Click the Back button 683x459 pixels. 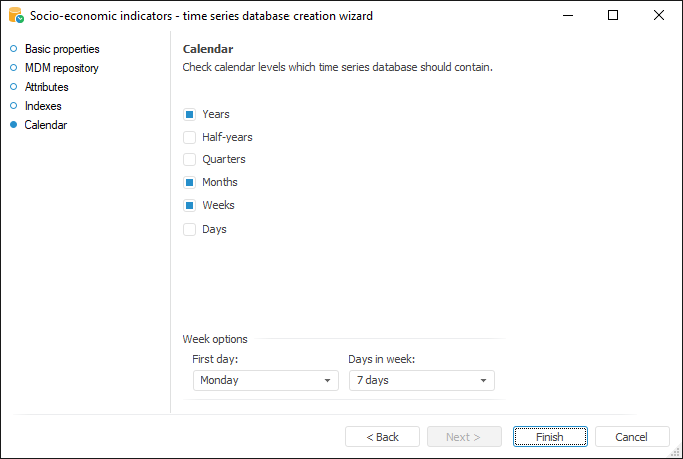(382, 437)
